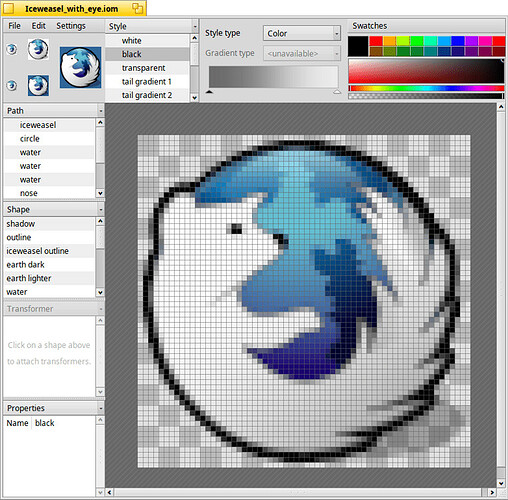Open the Properties menu header

pyautogui.click(x=54, y=408)
